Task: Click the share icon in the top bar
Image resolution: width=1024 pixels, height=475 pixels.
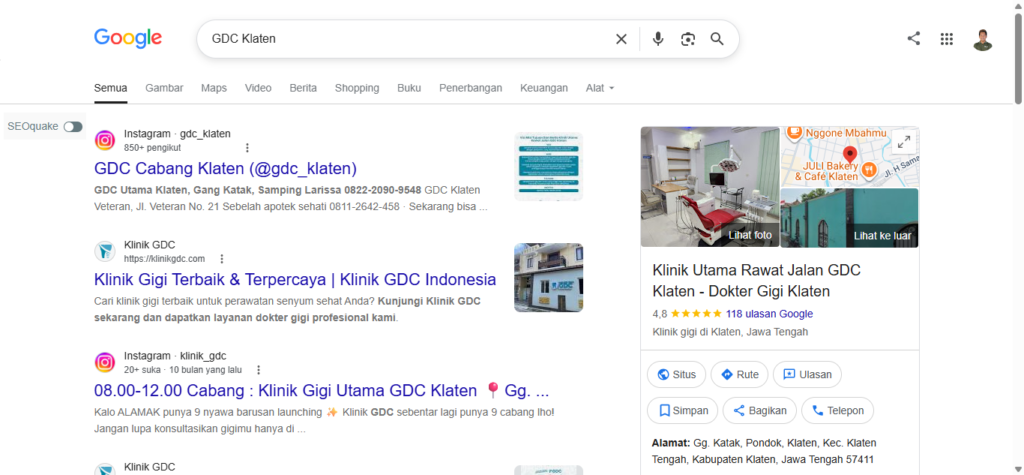Action: click(914, 39)
